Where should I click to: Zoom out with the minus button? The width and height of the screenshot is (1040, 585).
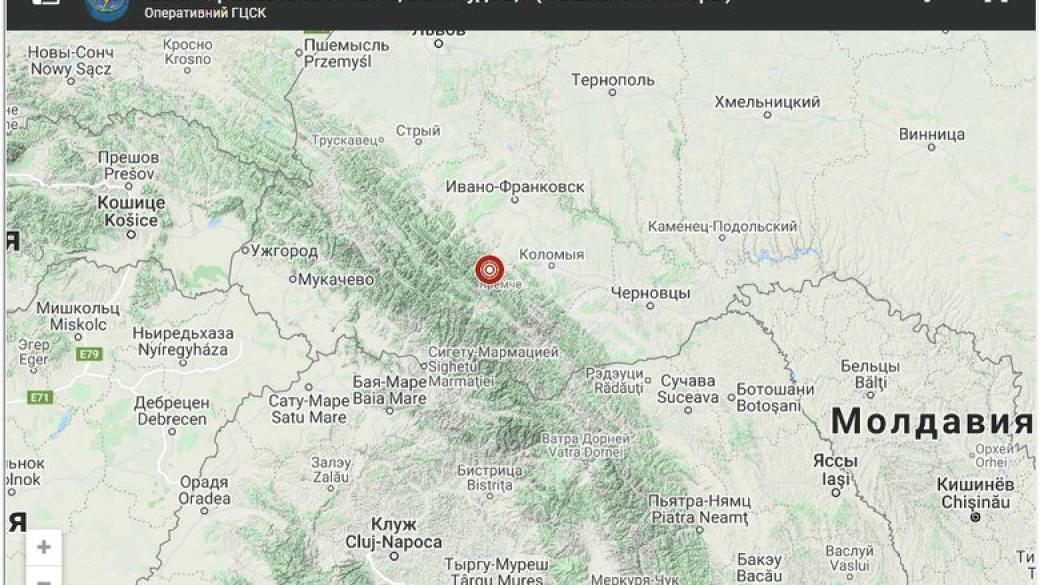44,577
